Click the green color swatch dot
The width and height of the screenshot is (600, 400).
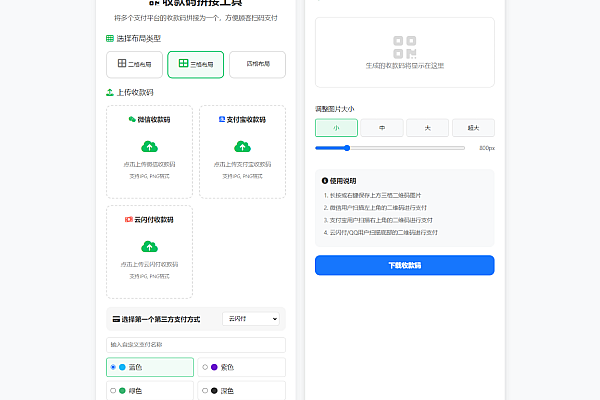122,390
